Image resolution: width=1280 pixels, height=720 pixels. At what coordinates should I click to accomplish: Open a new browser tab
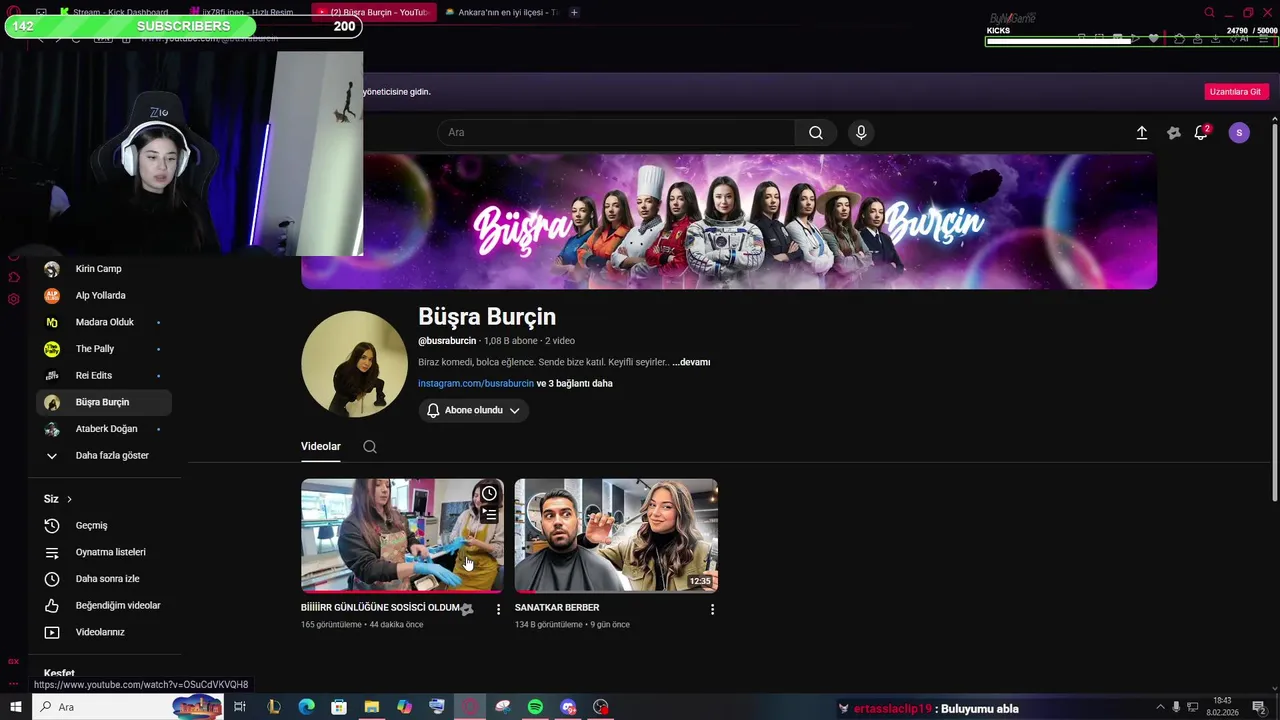coord(574,12)
